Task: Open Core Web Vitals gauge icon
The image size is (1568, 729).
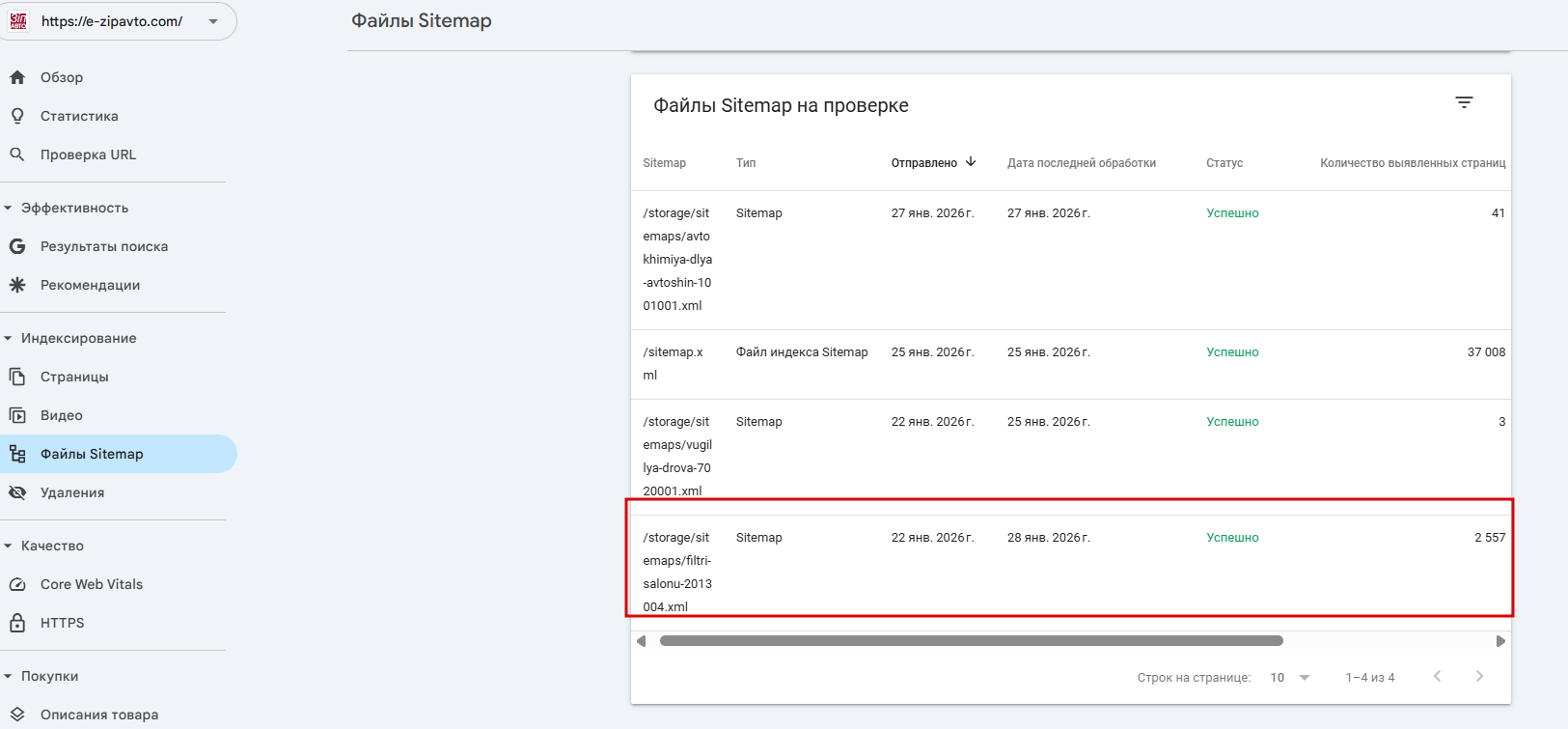Action: (17, 584)
